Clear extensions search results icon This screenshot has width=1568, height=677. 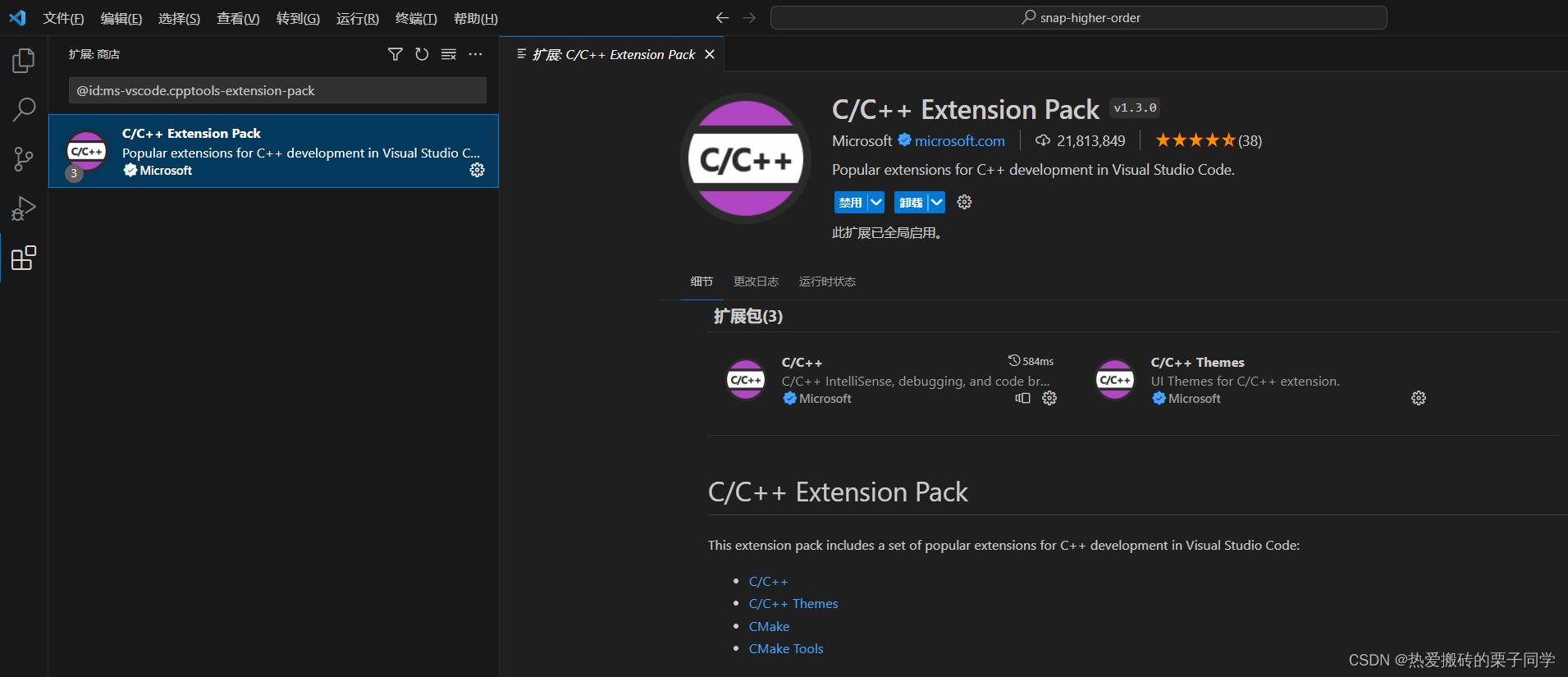(x=449, y=54)
